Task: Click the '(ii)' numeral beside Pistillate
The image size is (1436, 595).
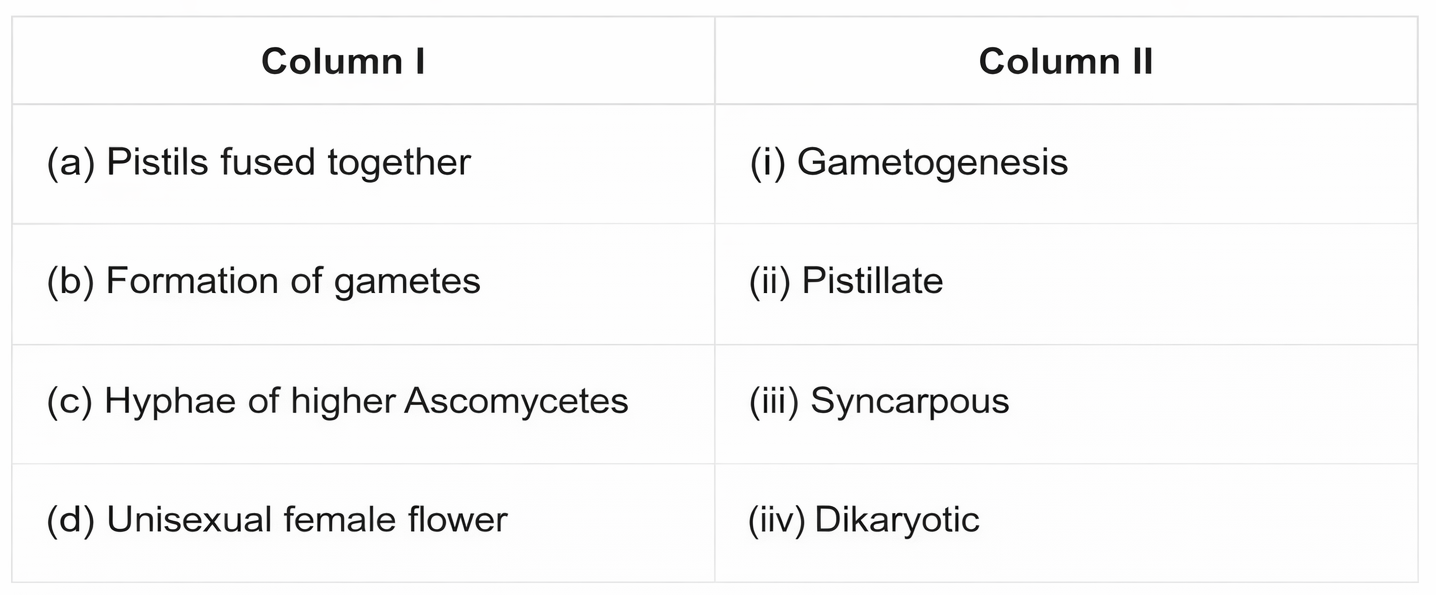Action: pyautogui.click(x=770, y=281)
